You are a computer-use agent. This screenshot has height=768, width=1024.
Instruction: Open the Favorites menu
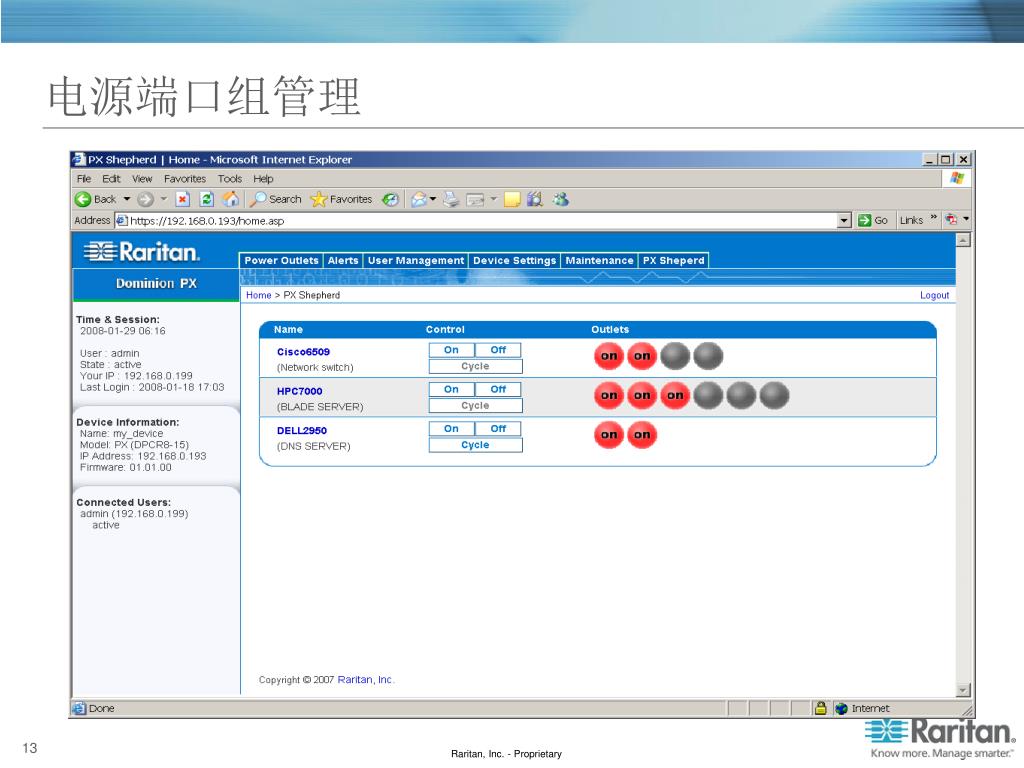tap(185, 178)
